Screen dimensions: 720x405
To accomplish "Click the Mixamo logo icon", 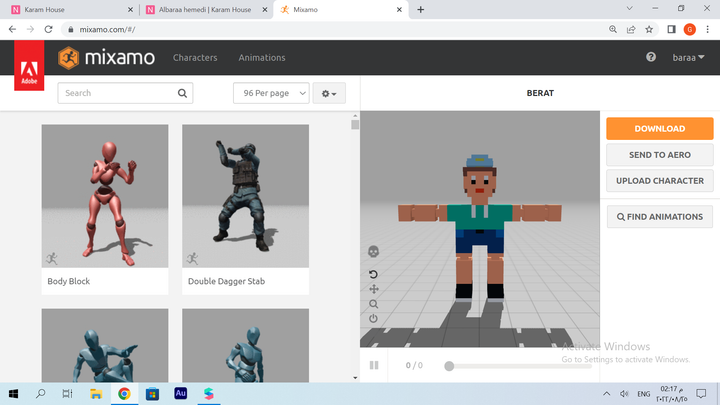I will (x=68, y=58).
